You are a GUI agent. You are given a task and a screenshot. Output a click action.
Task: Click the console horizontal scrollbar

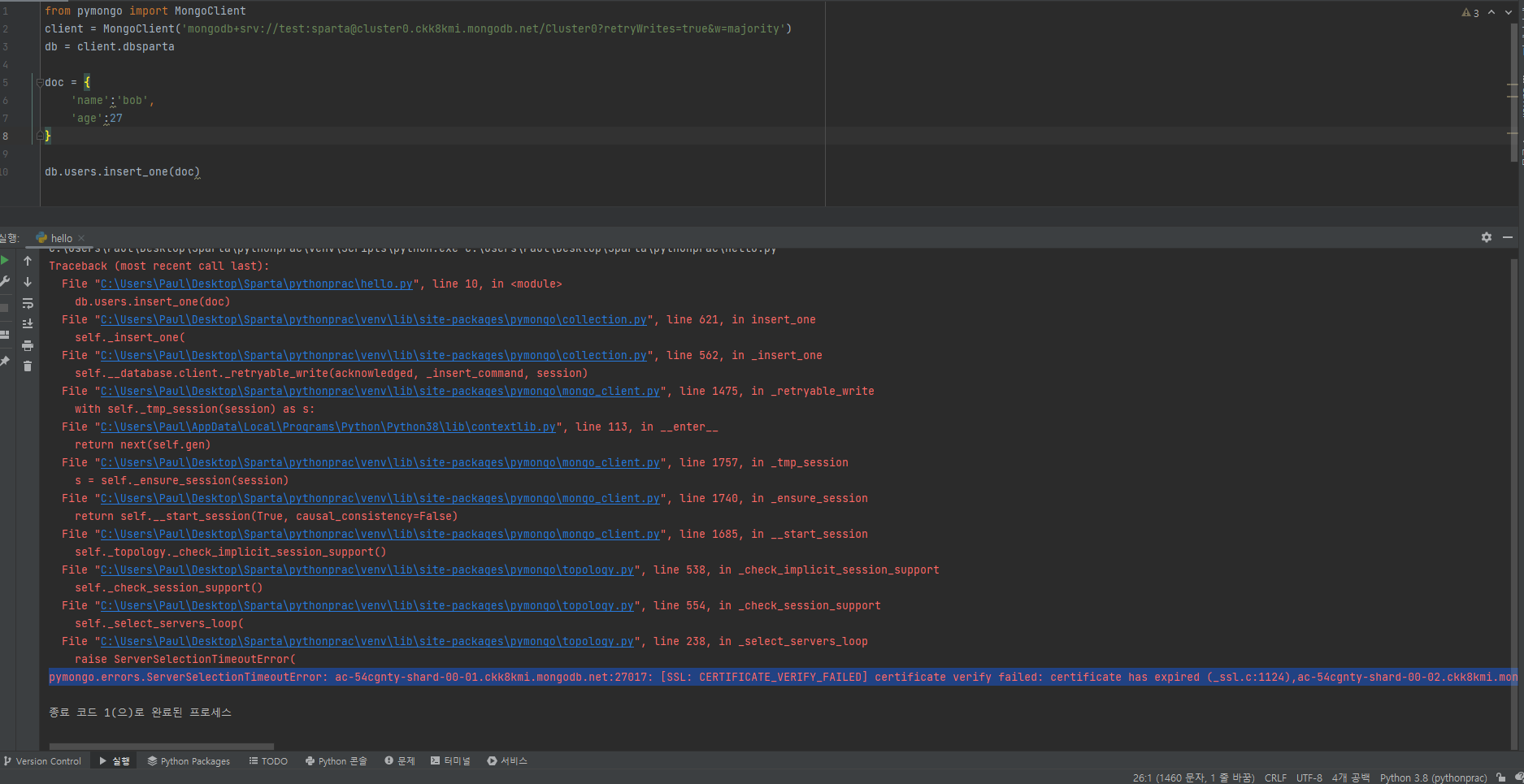(x=161, y=746)
